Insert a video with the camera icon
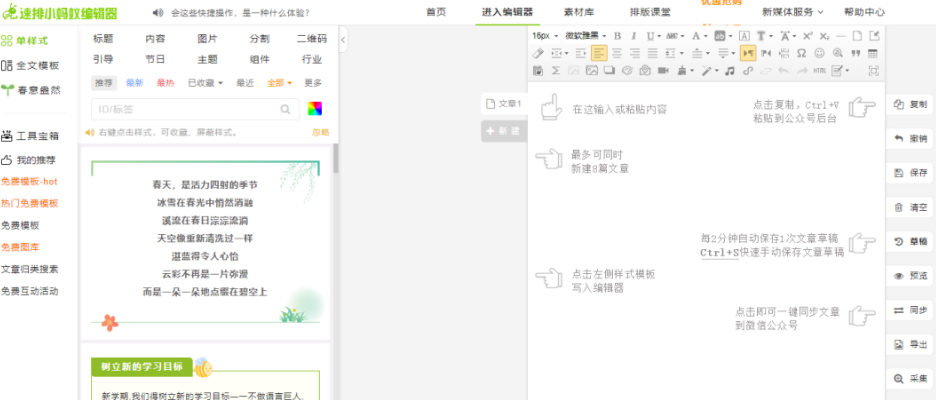936x400 pixels. [x=663, y=70]
